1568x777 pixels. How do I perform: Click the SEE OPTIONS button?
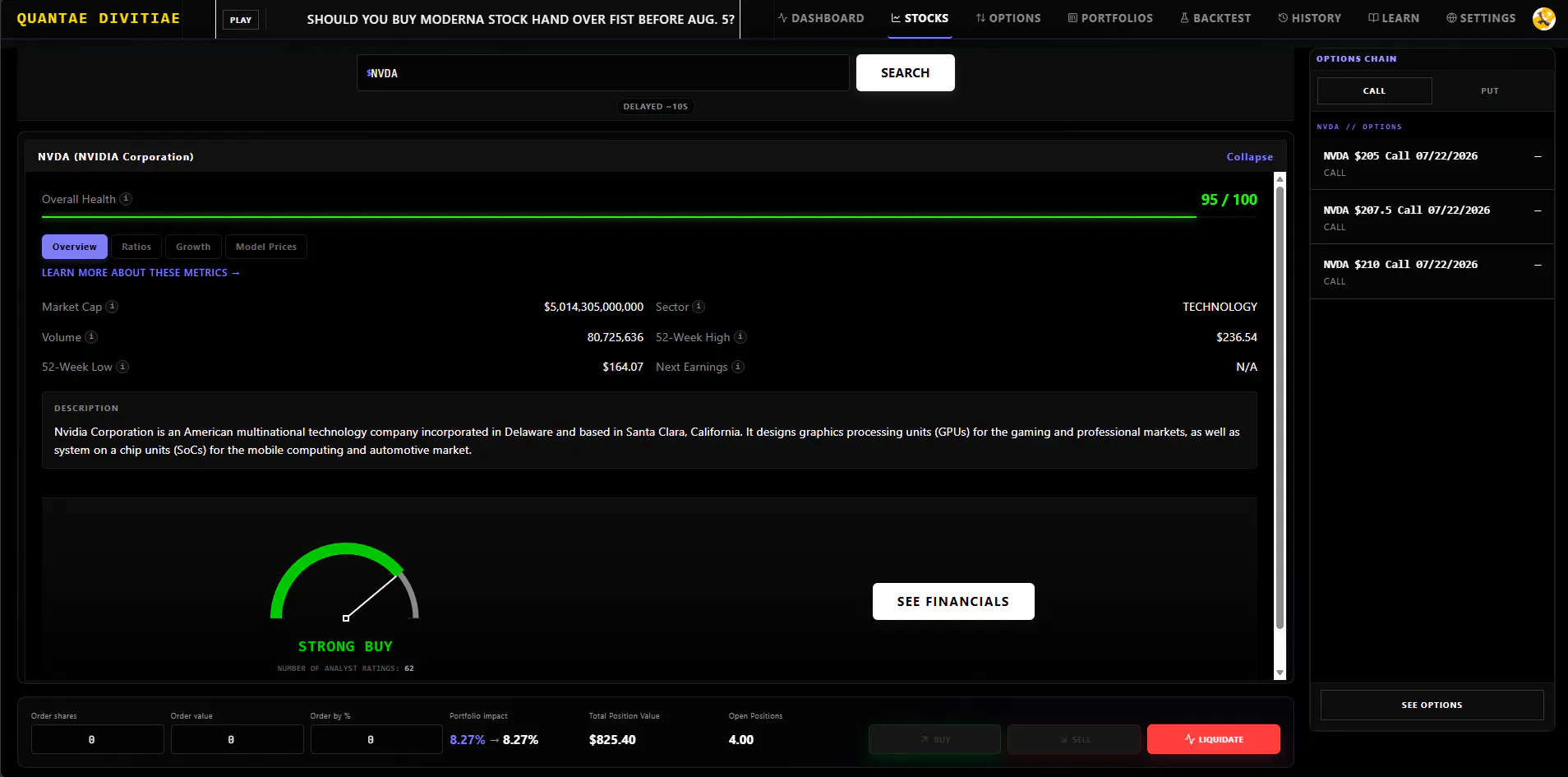click(x=1432, y=705)
